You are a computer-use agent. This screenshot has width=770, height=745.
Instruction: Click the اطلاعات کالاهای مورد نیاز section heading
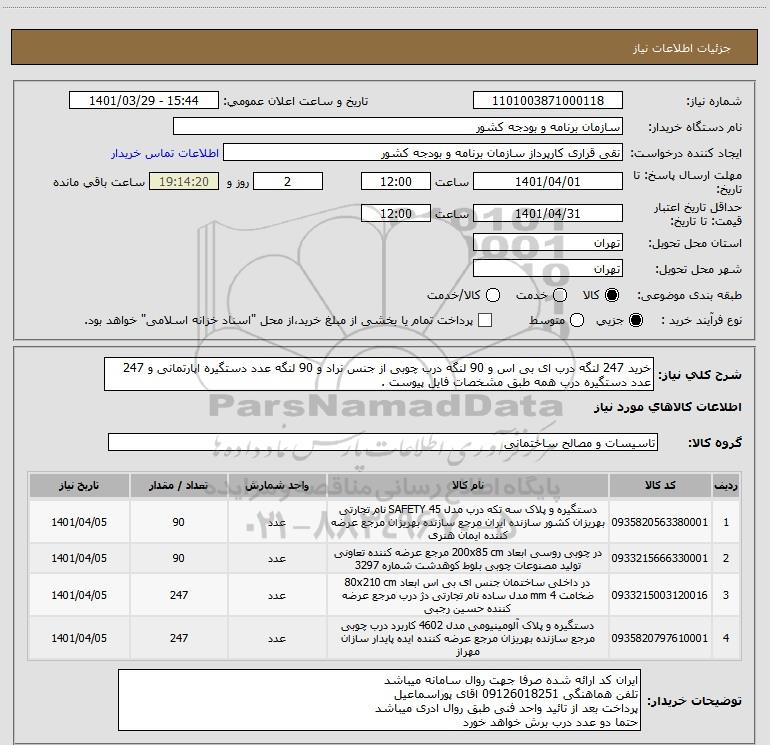pyautogui.click(x=668, y=407)
